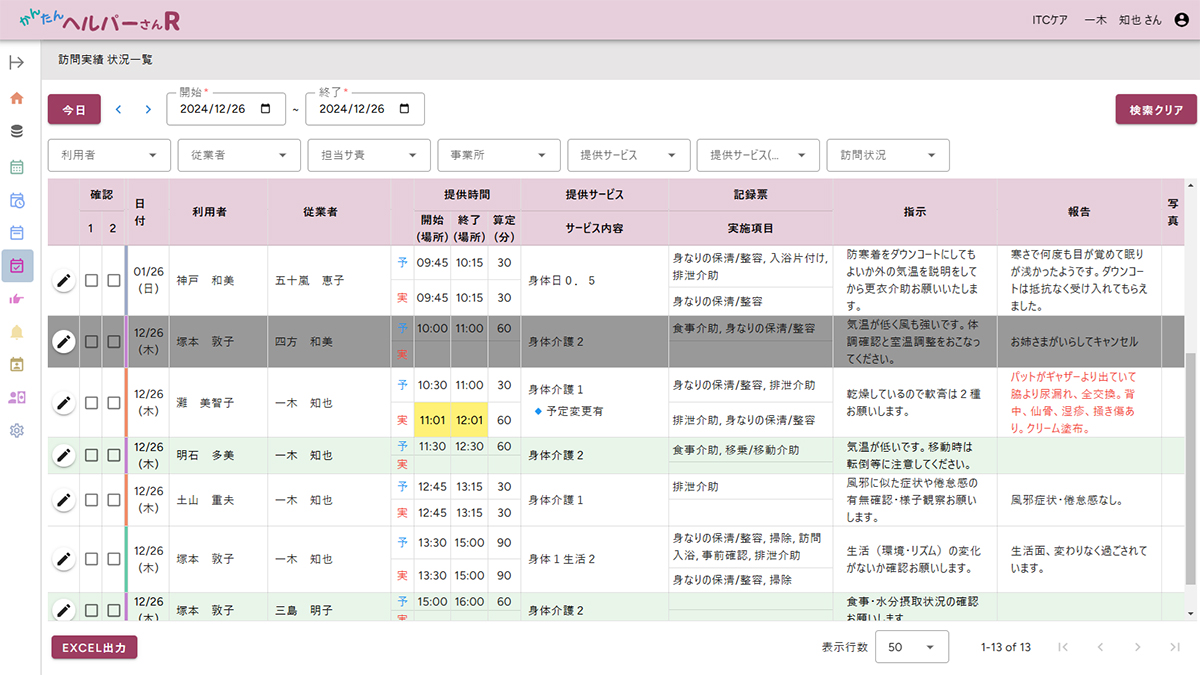Screen dimensions: 1200x675
Task: Open the contact calendar icon in the sidebar
Action: (16, 364)
